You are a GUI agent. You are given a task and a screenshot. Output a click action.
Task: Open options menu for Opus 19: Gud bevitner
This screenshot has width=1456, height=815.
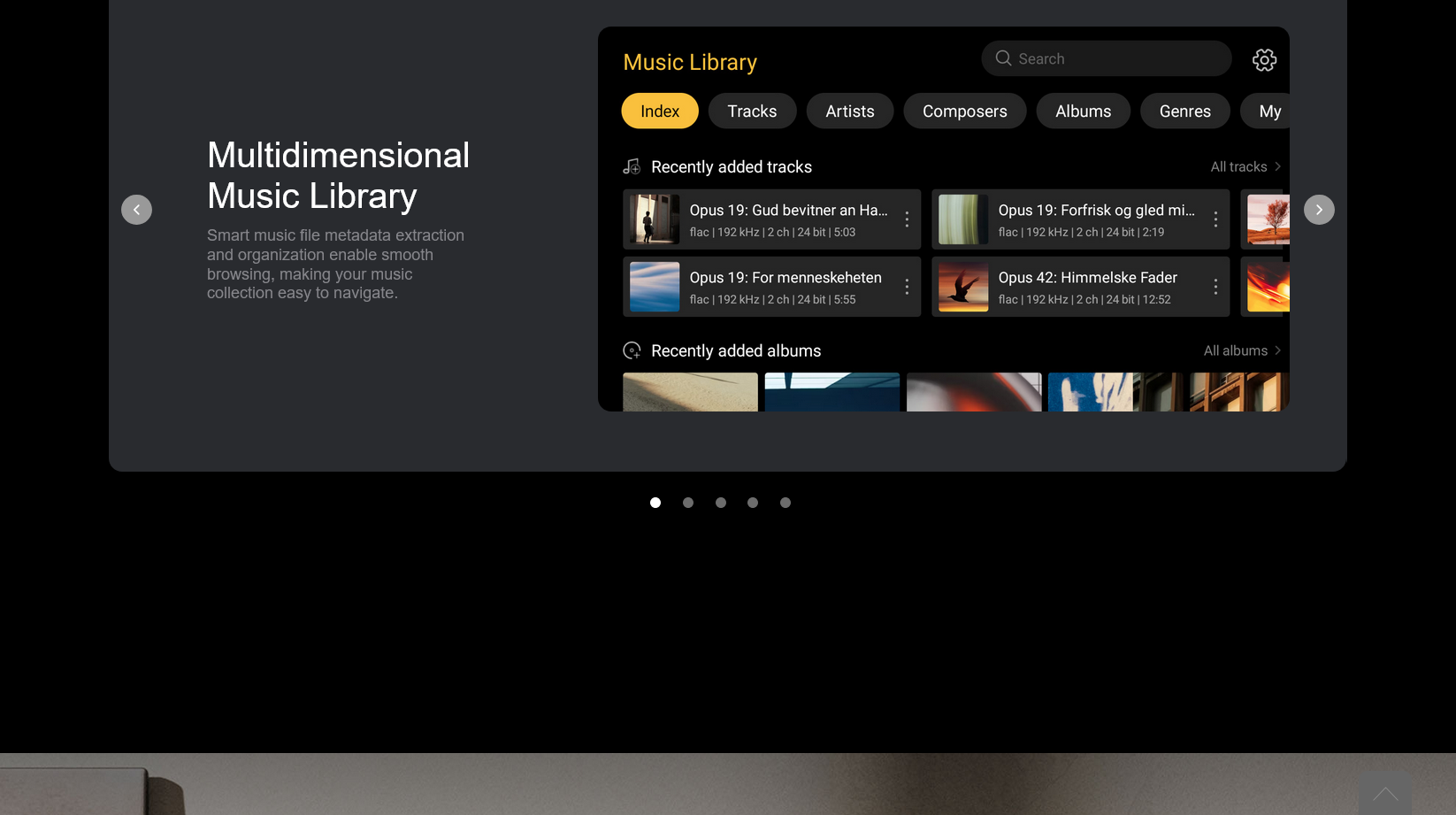point(907,219)
